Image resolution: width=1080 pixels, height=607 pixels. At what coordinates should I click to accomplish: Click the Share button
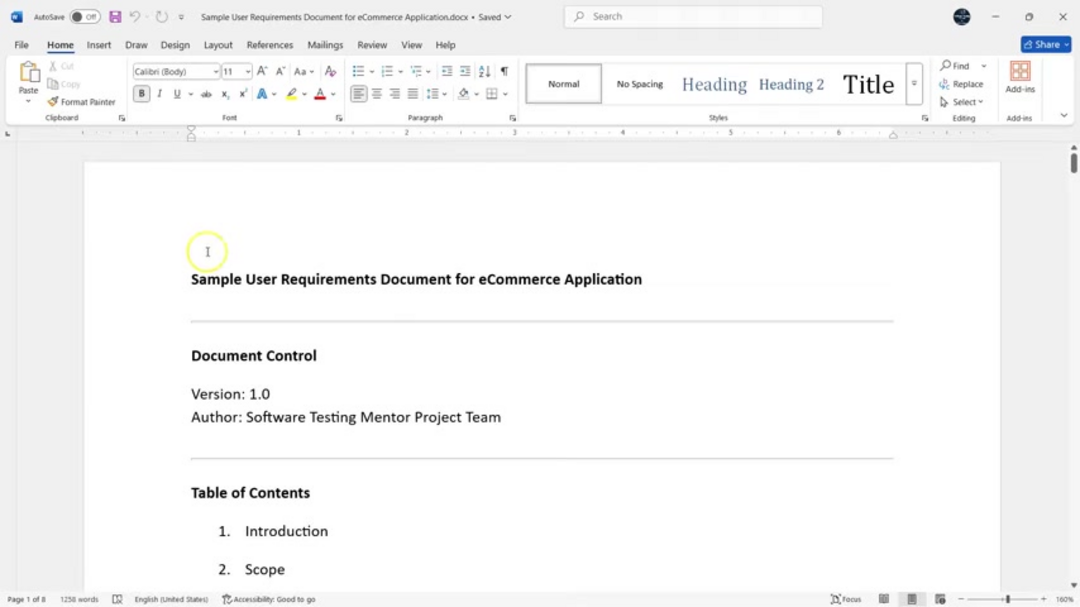point(1045,45)
